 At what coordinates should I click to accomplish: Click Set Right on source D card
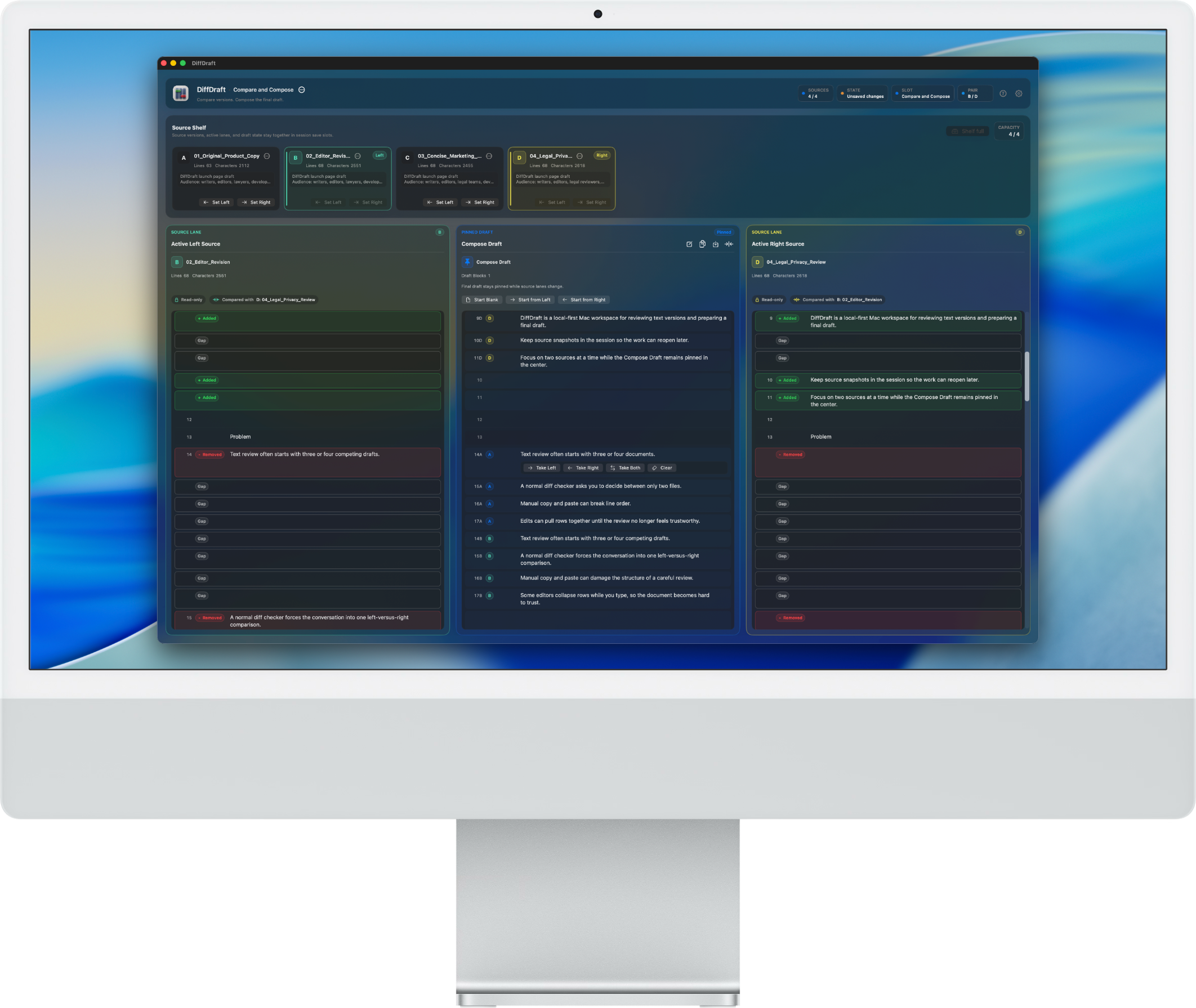592,202
